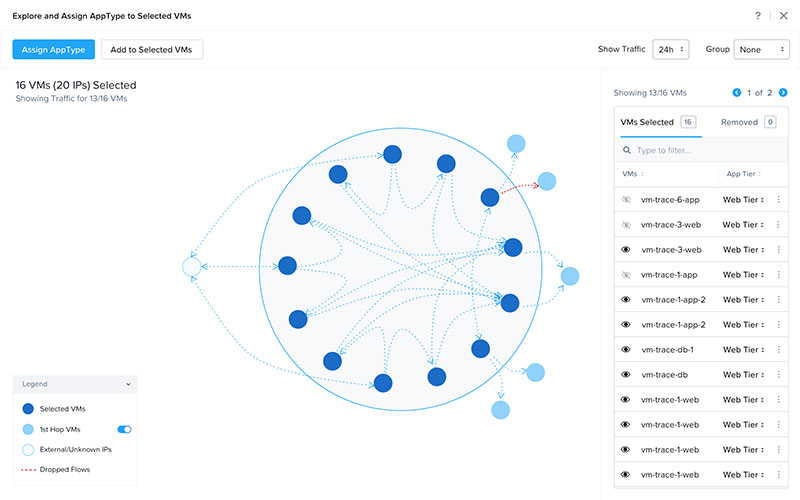This screenshot has height=500, width=800.
Task: Open more options for vm-trace-db-1
Action: [x=778, y=350]
